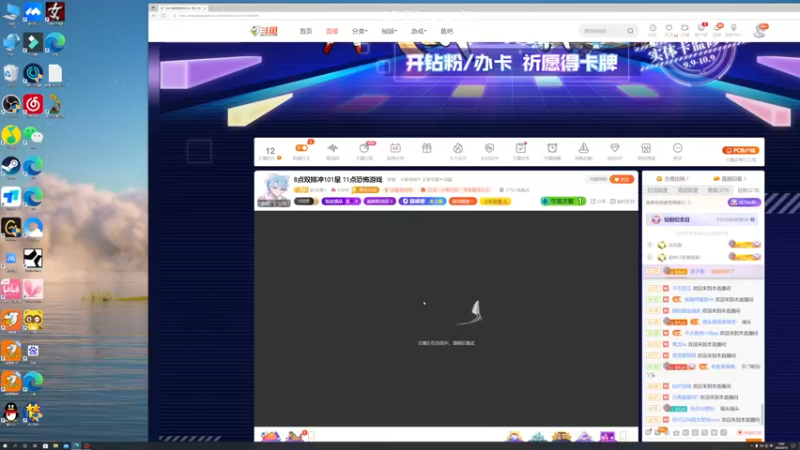
Task: Switch to the 周活跃度 tab
Action: pos(688,190)
